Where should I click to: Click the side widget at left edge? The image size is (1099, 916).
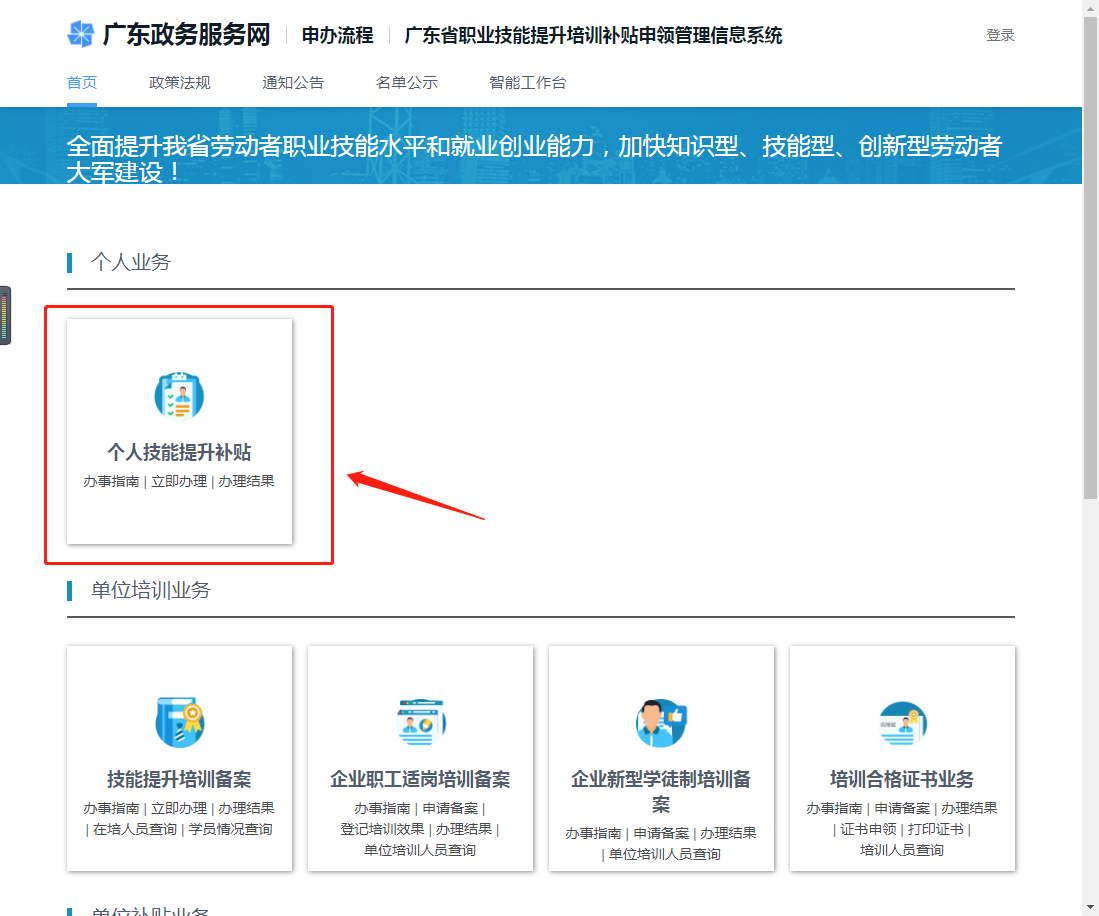5,315
